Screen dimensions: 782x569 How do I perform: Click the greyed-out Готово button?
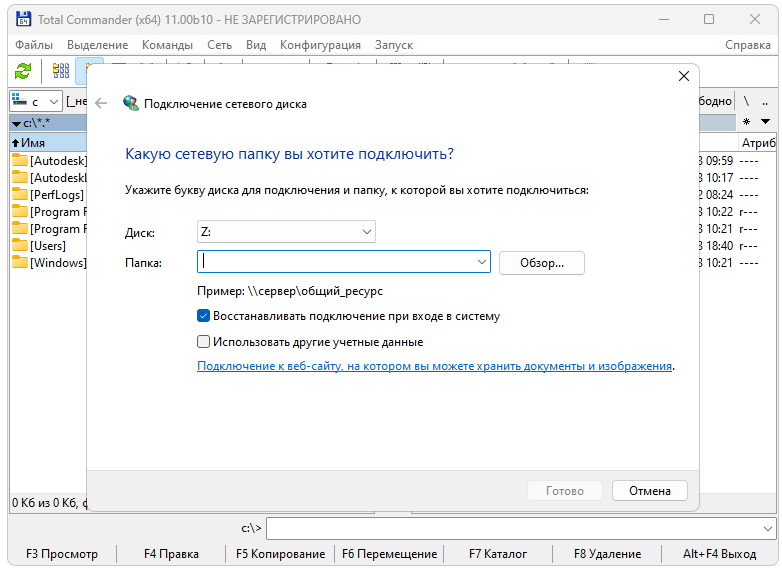pyautogui.click(x=565, y=491)
